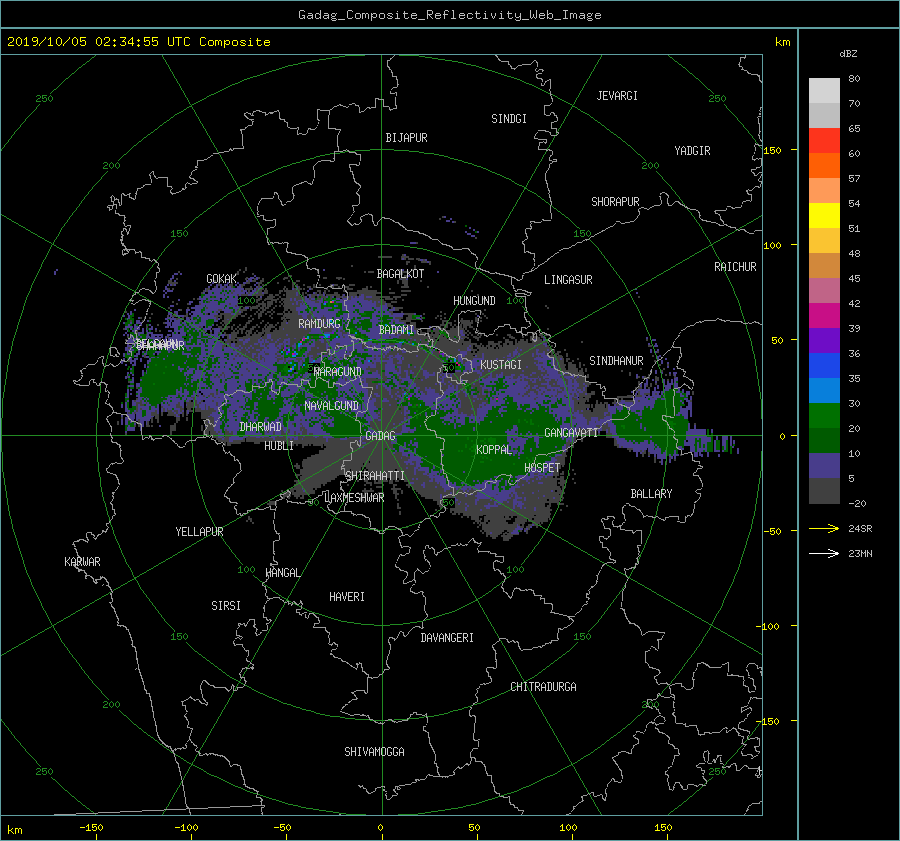The width and height of the screenshot is (900, 841).
Task: Click the HAVERI city label
Action: (347, 597)
